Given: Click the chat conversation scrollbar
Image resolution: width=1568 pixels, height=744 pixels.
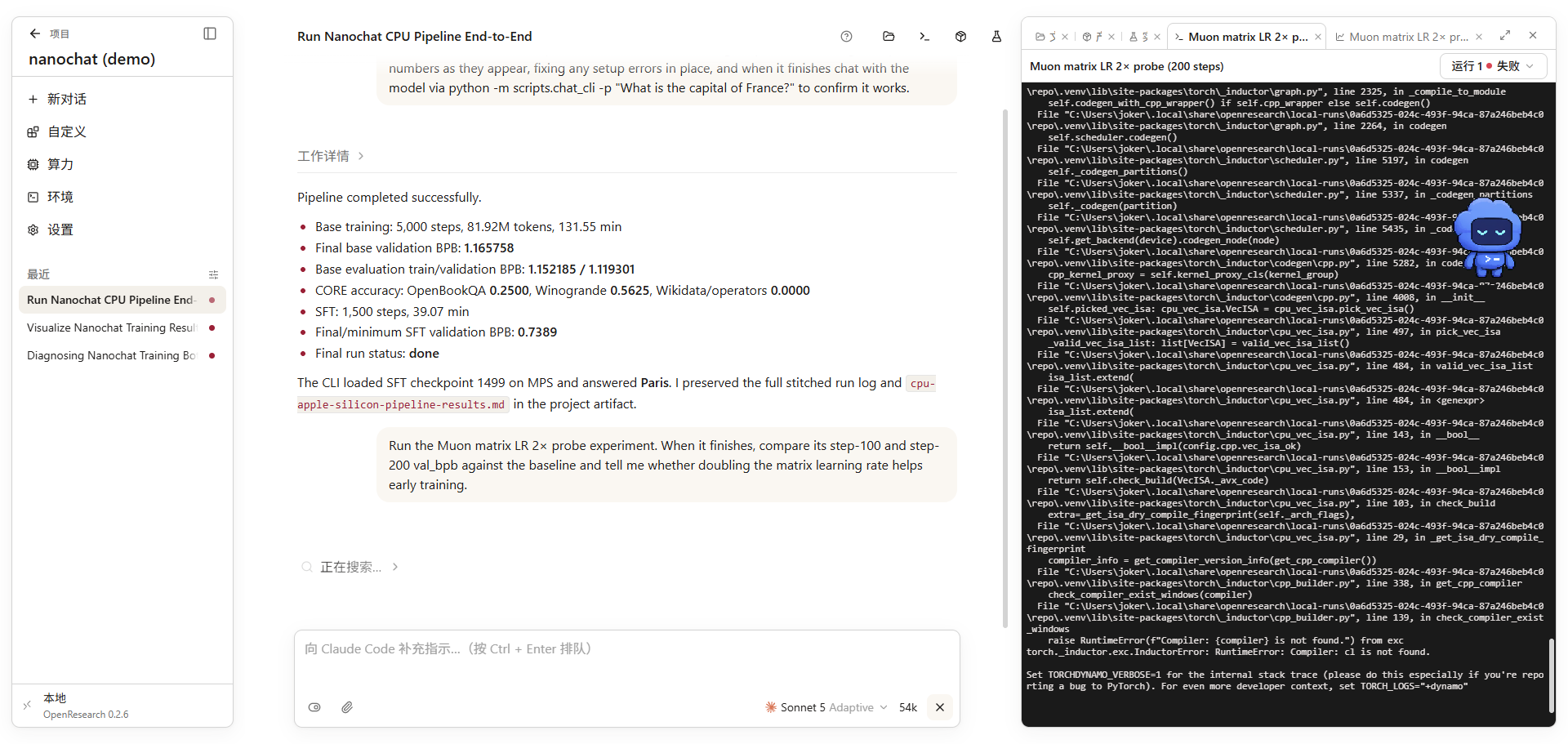Looking at the screenshot, I should (x=1005, y=368).
